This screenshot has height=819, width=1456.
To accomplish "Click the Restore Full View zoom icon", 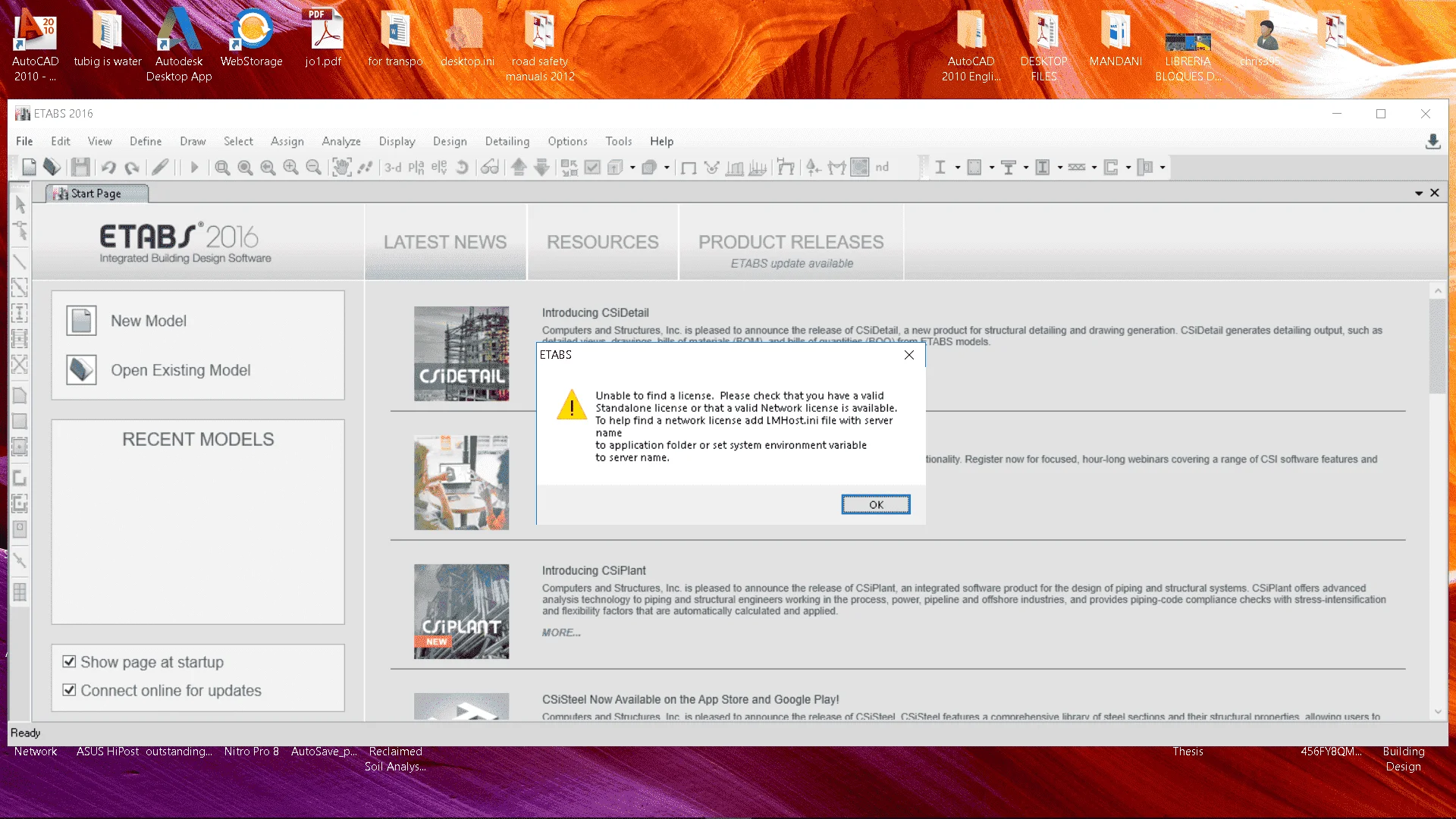I will [245, 168].
